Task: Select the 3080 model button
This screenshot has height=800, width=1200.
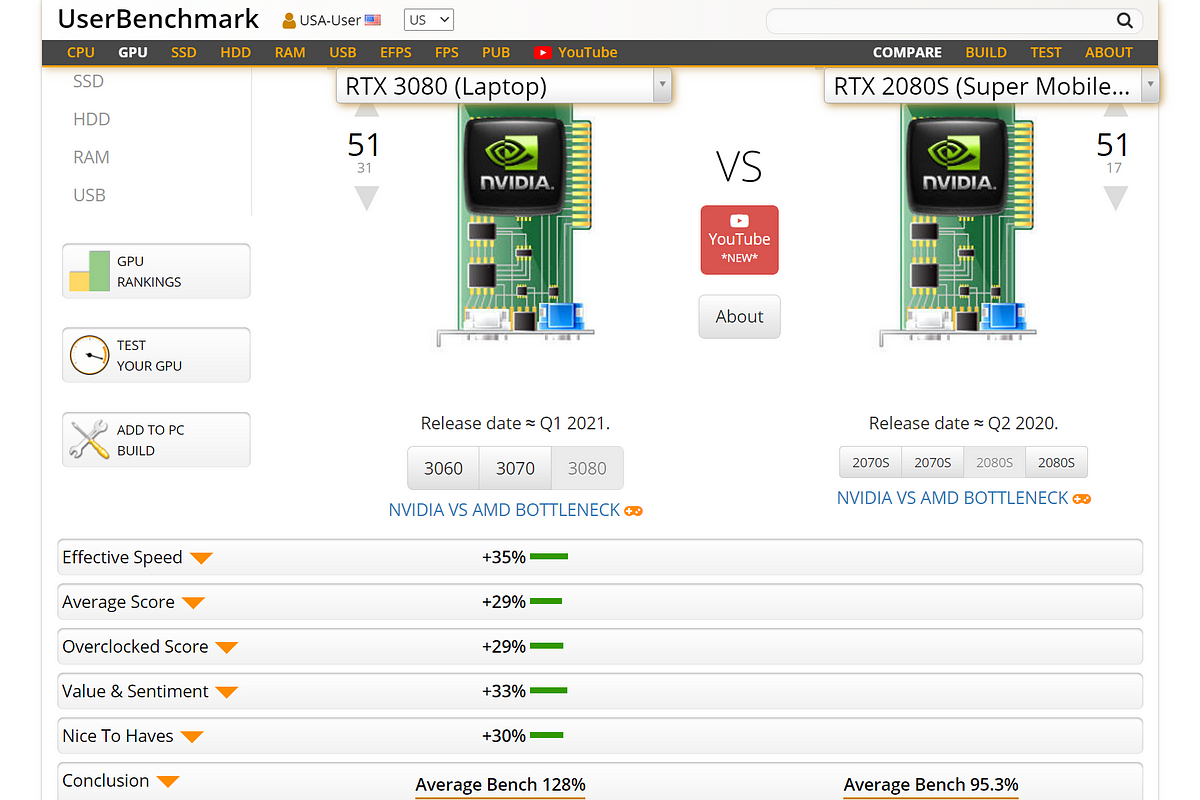Action: (x=587, y=468)
